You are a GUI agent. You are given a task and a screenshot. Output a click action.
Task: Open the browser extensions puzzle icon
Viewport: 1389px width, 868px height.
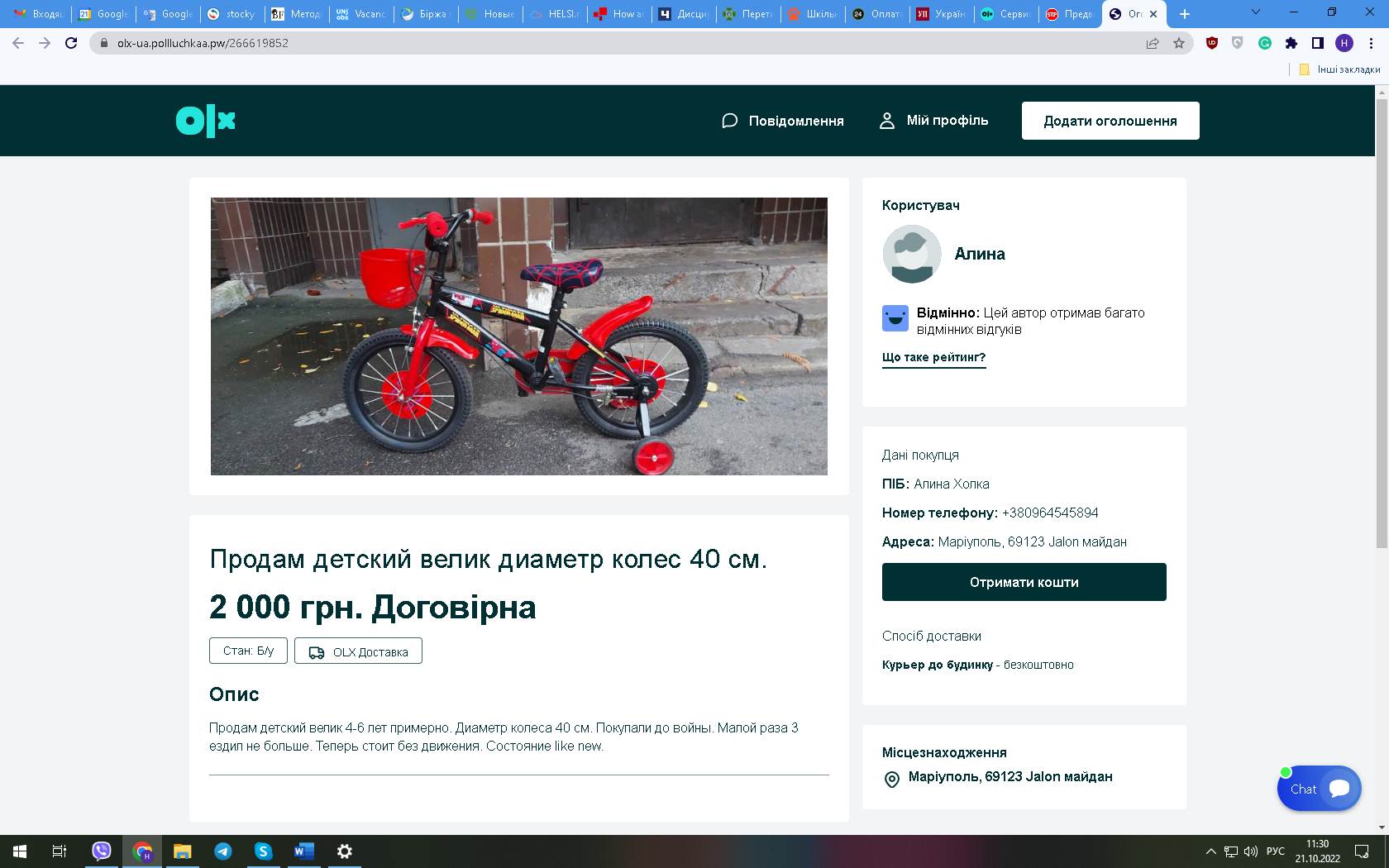[x=1291, y=43]
